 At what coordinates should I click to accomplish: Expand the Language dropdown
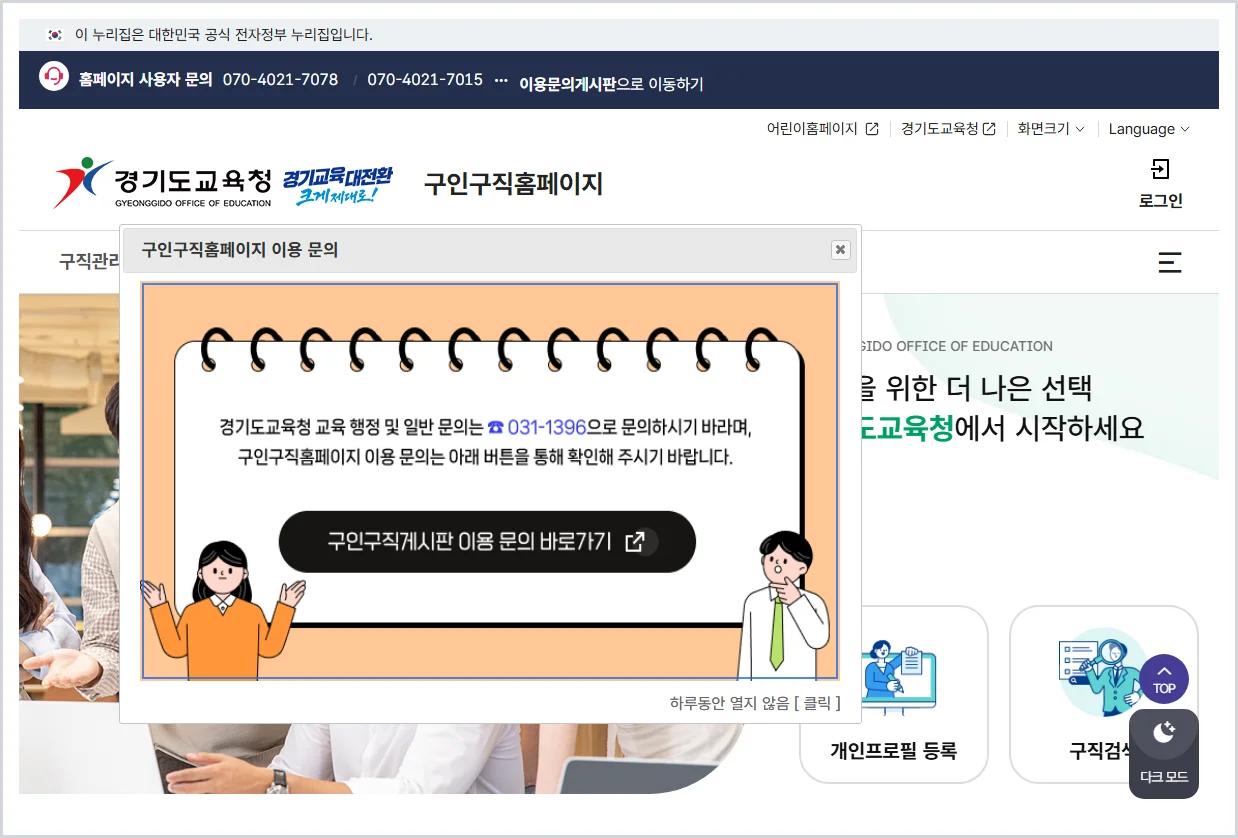pos(1149,129)
